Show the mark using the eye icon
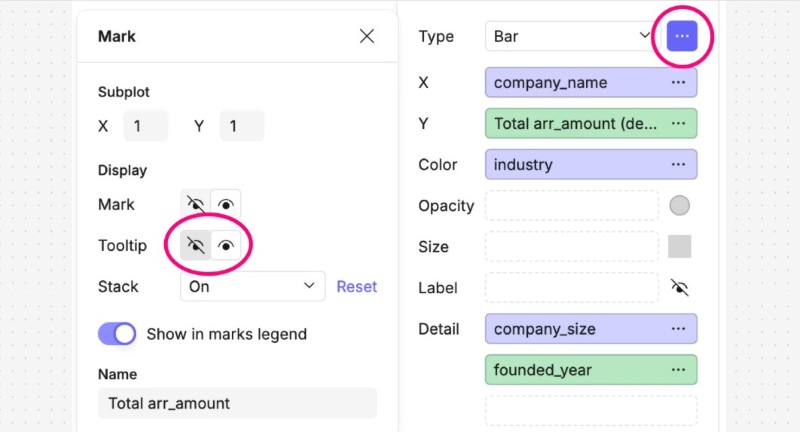Screen dimensions: 800x432 [226, 205]
